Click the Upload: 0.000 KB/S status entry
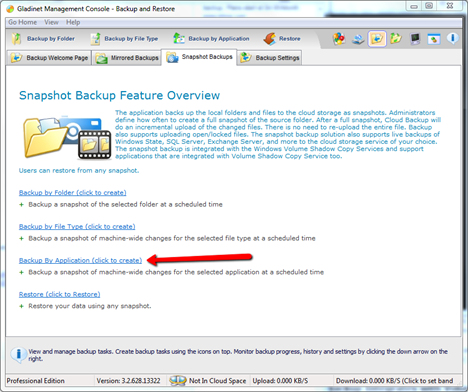Screen dimensions: 468x392 [x=280, y=381]
